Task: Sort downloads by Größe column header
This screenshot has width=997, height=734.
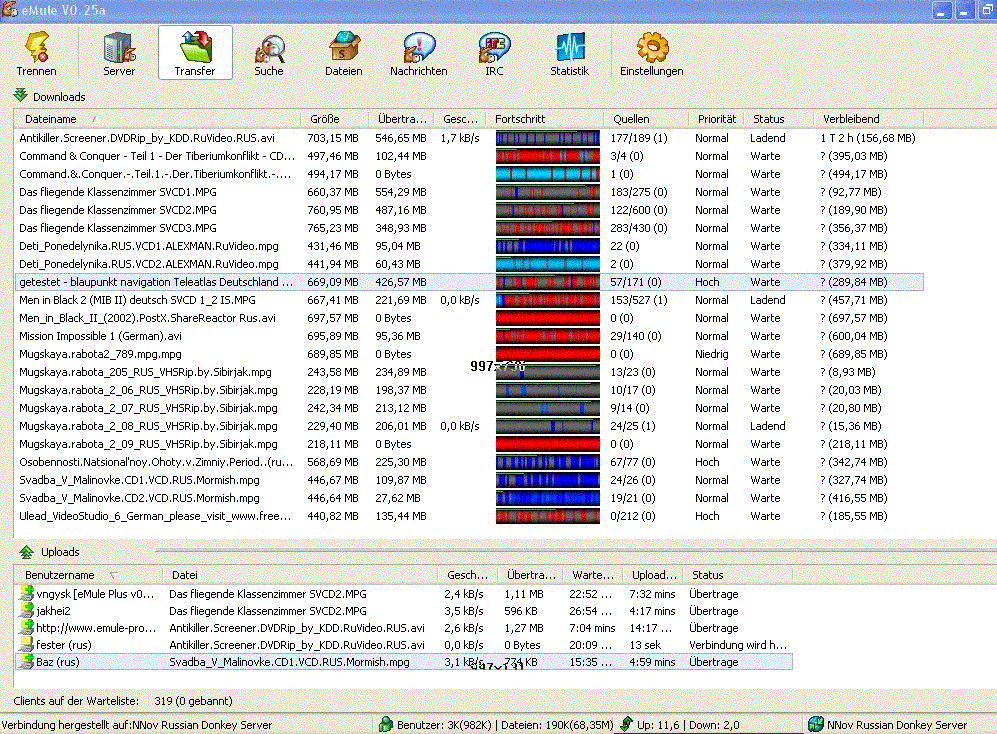Action: pos(334,119)
